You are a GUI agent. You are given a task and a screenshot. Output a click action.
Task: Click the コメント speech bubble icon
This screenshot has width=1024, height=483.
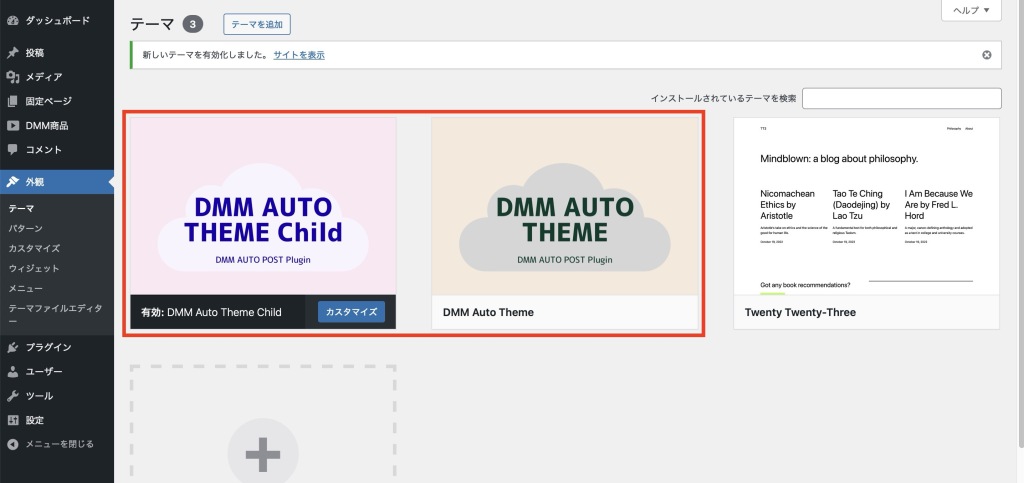[x=12, y=149]
